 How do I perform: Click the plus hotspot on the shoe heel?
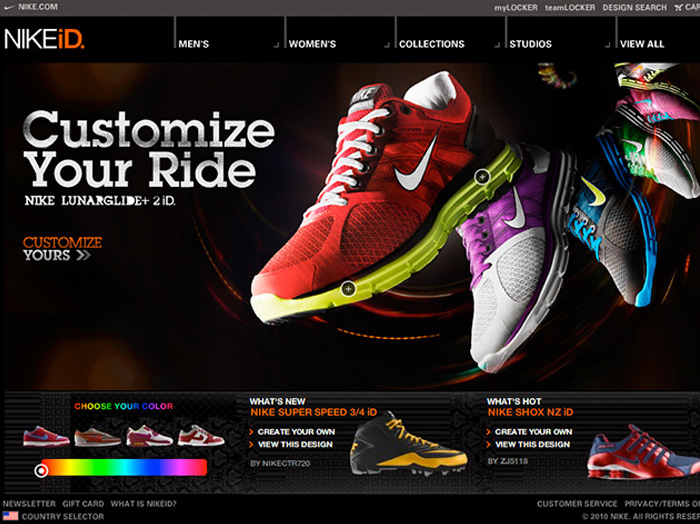482,176
